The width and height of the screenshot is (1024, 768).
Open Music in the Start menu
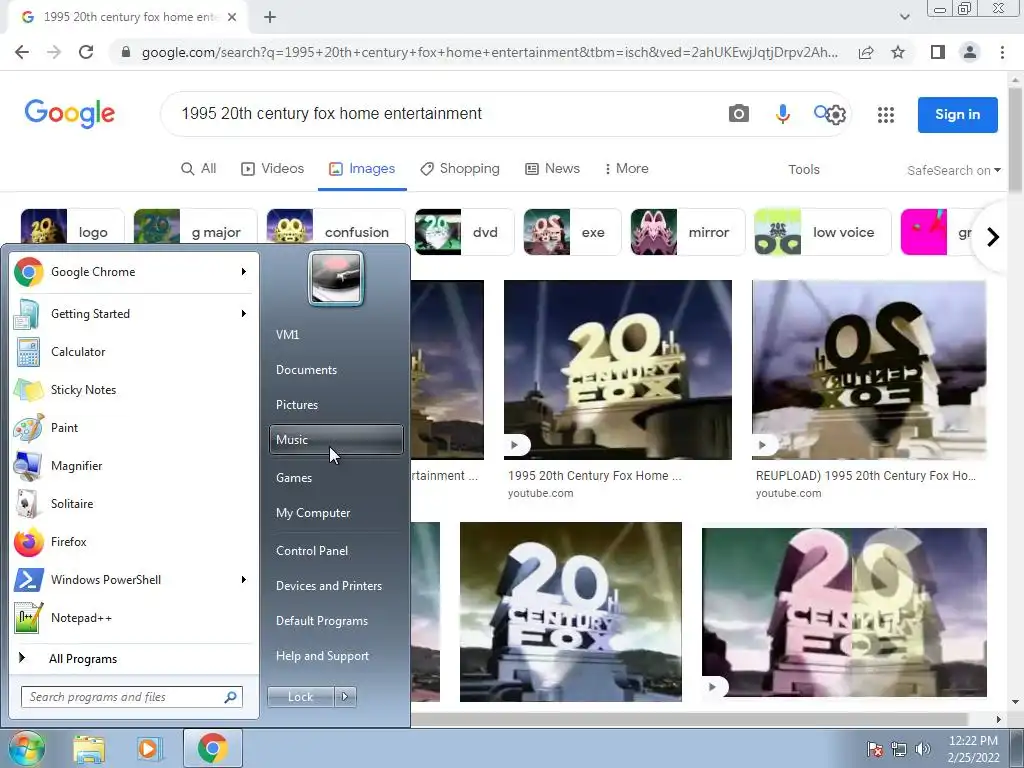coord(336,440)
